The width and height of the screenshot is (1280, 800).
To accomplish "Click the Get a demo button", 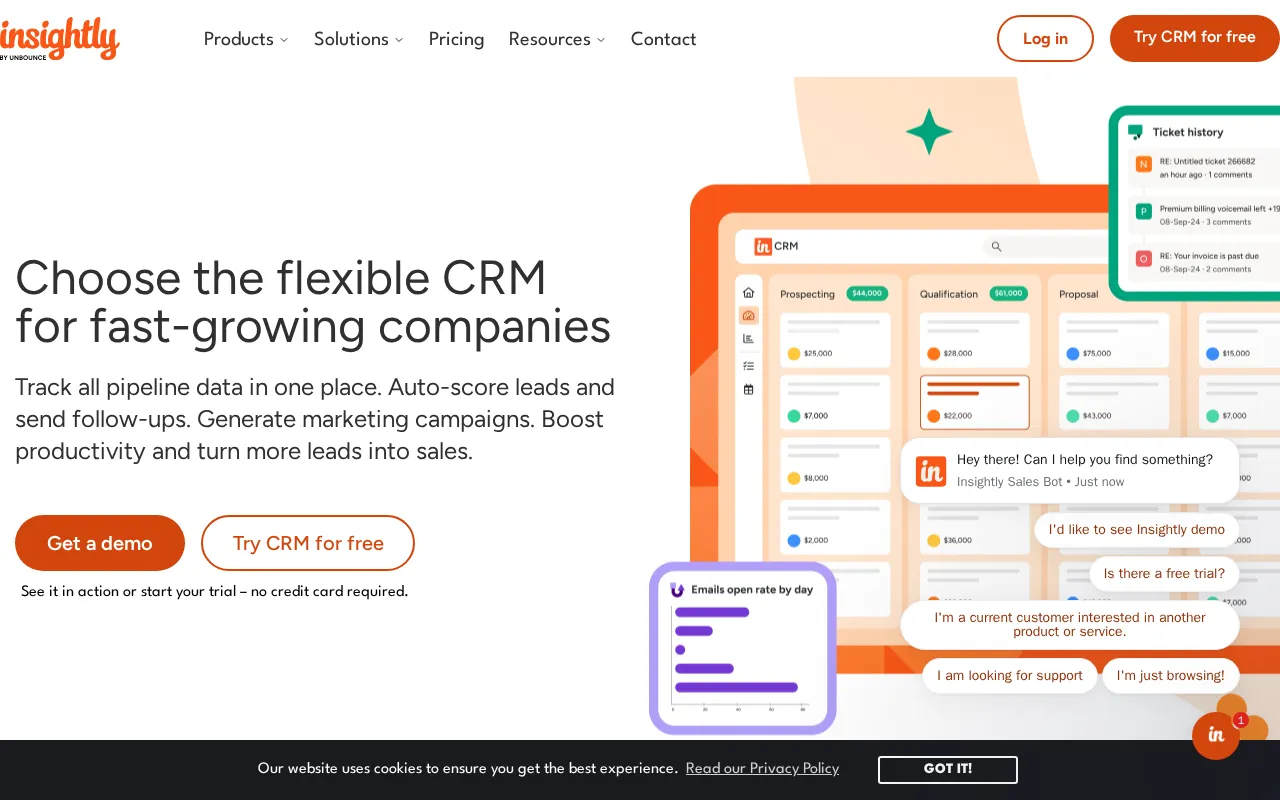I will pos(100,543).
